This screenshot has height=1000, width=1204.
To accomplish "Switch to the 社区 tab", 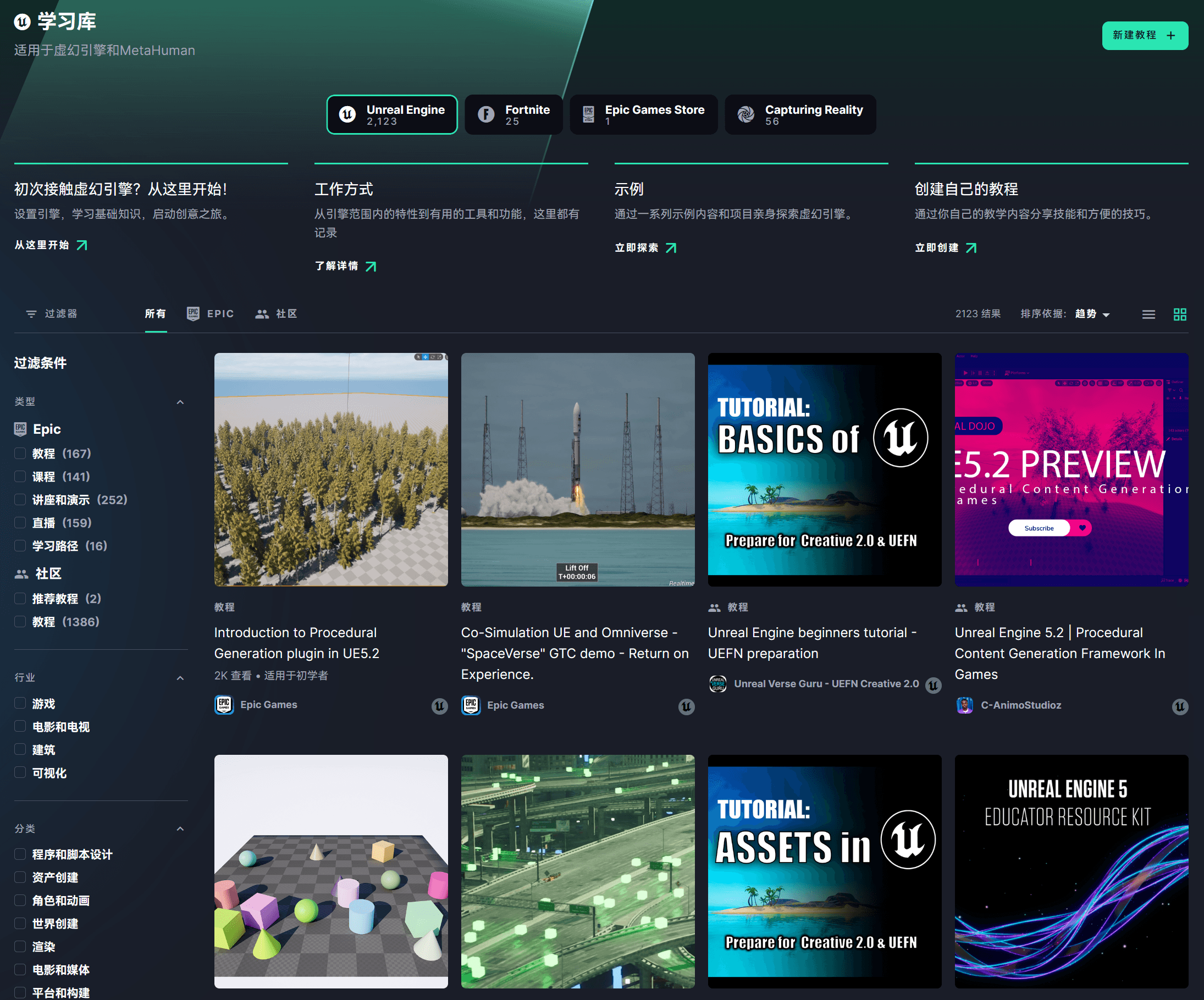I will (x=277, y=314).
